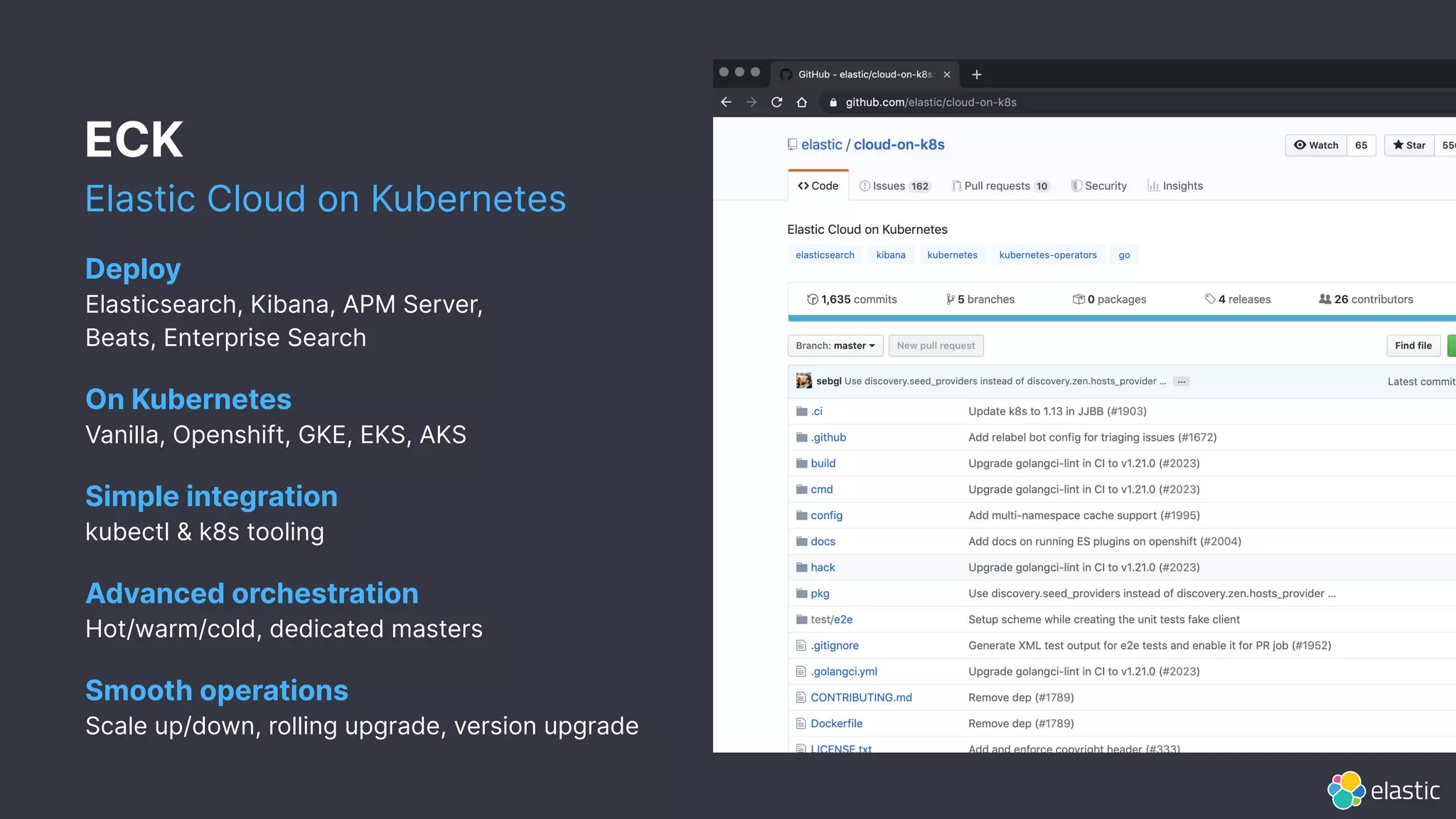This screenshot has height=819, width=1456.
Task: Open commit 'Add multi-namespace cache support'
Action: click(x=1084, y=515)
